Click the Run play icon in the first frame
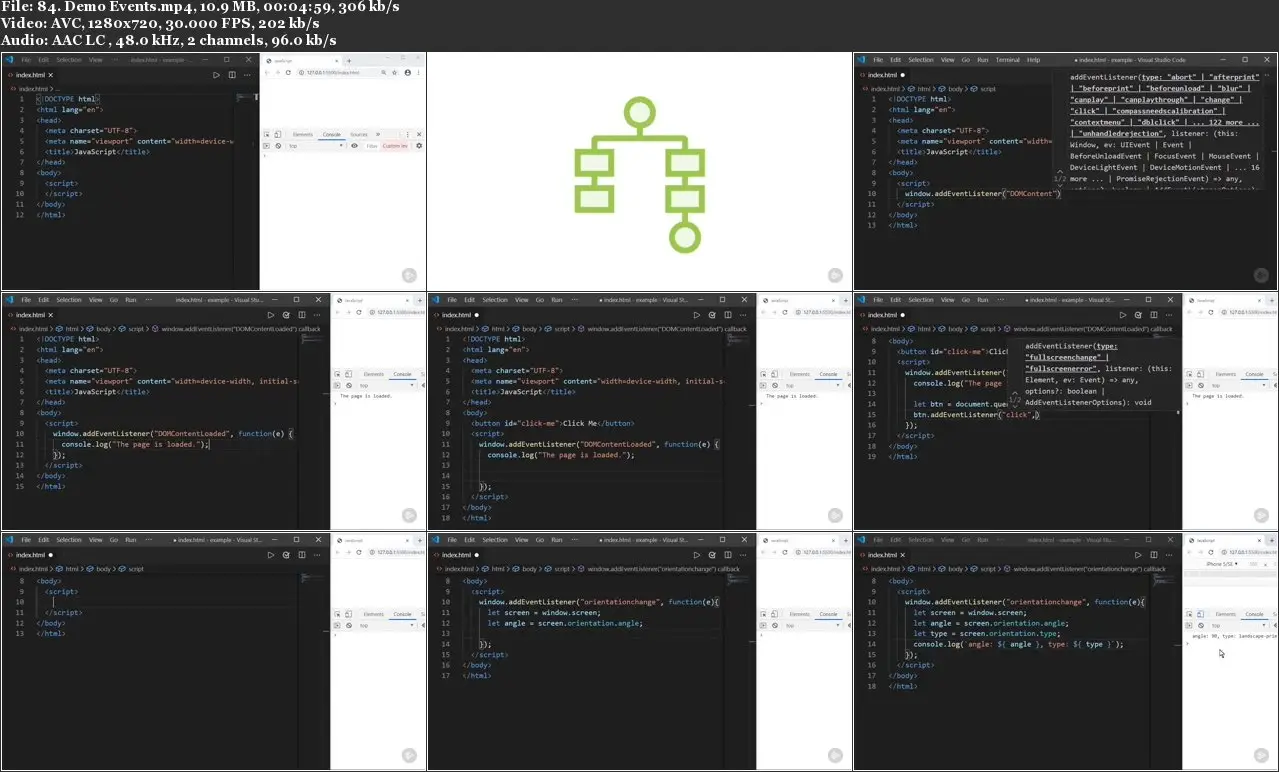Screen dimensions: 1279x772 216,75
